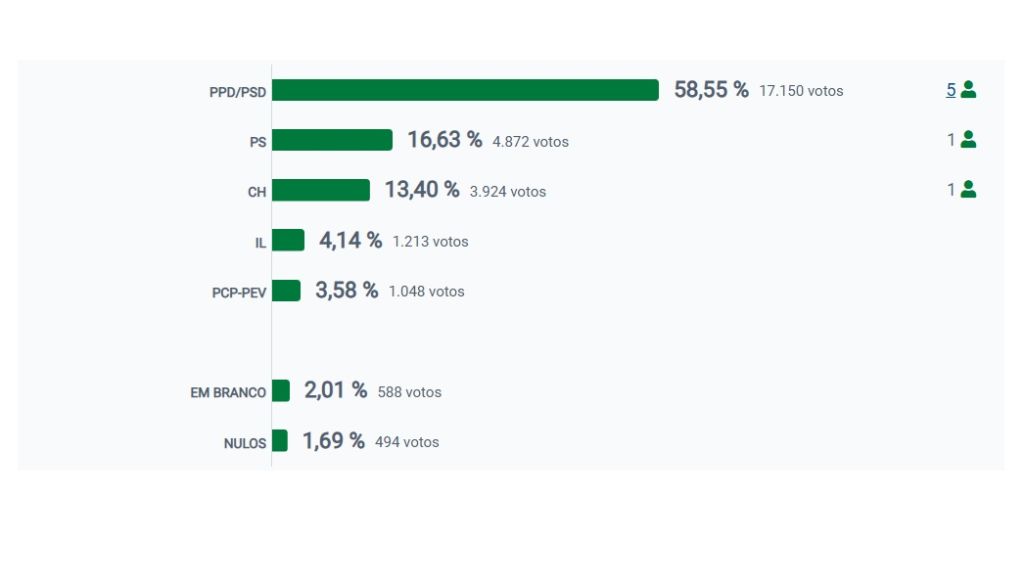Click the 16,63 % percentage for PS

444,140
